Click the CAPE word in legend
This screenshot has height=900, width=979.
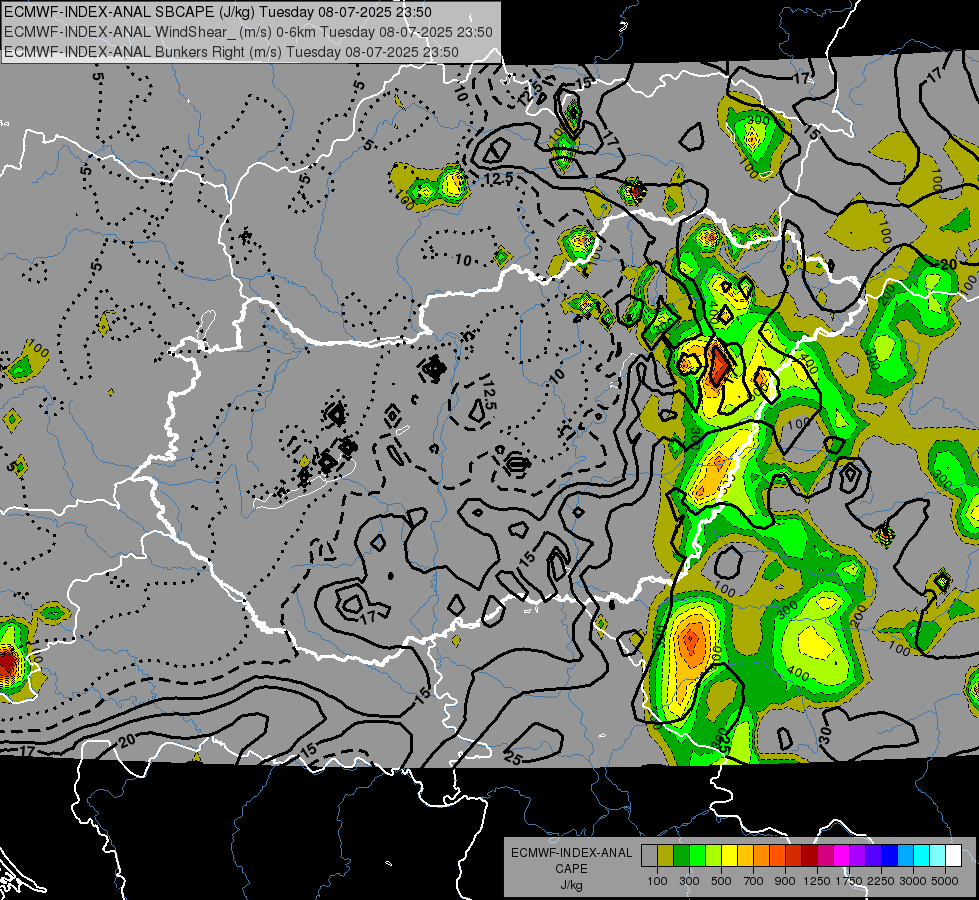571,869
